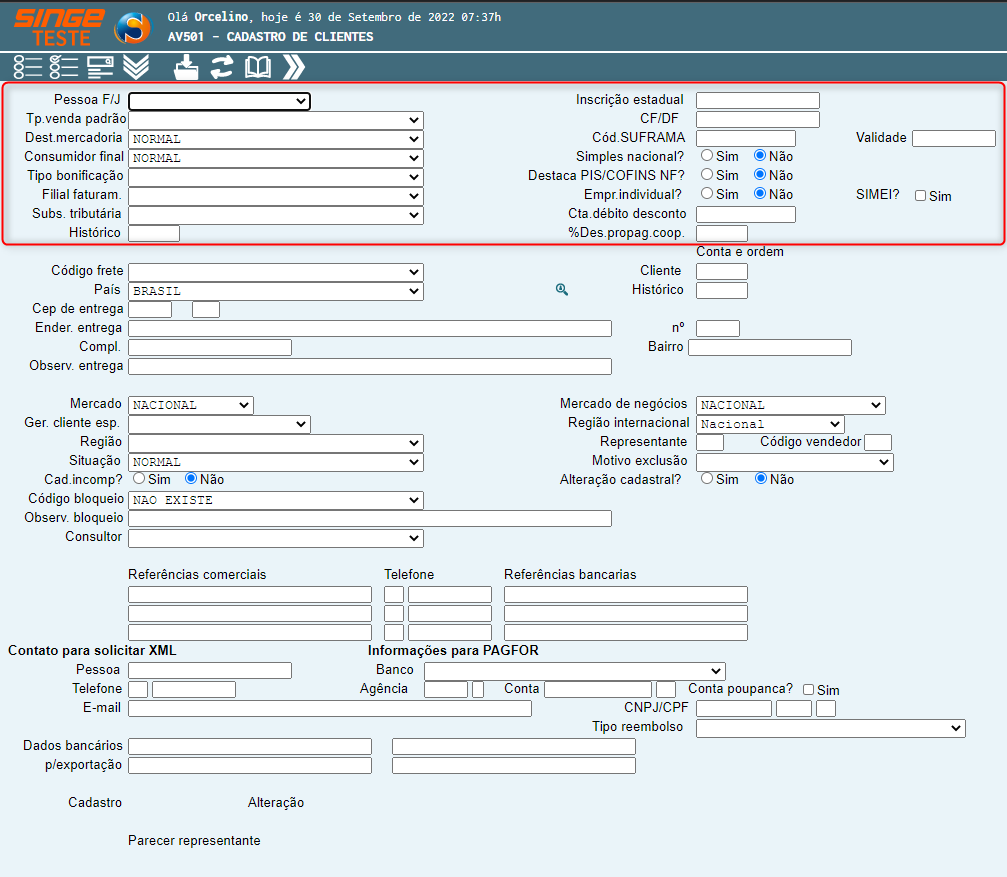
Task: Click the list icon in toolbar
Action: pyautogui.click(x=28, y=67)
